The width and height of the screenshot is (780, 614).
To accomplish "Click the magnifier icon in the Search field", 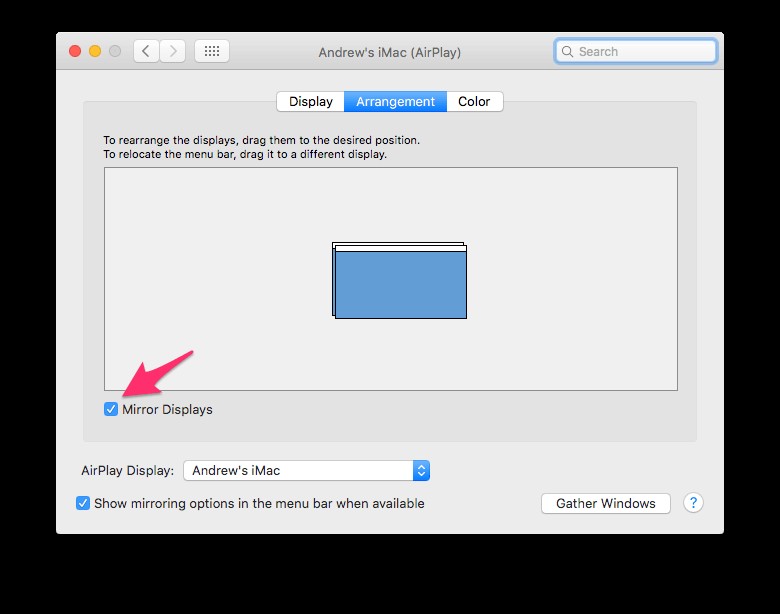I will (x=567, y=52).
